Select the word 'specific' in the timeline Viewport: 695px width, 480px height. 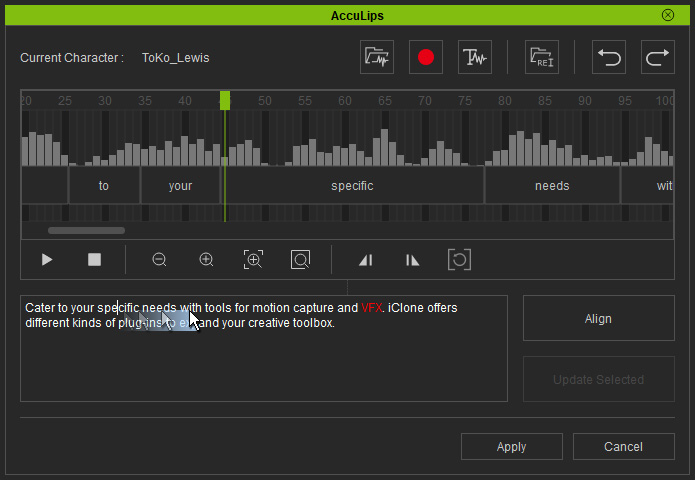click(352, 186)
